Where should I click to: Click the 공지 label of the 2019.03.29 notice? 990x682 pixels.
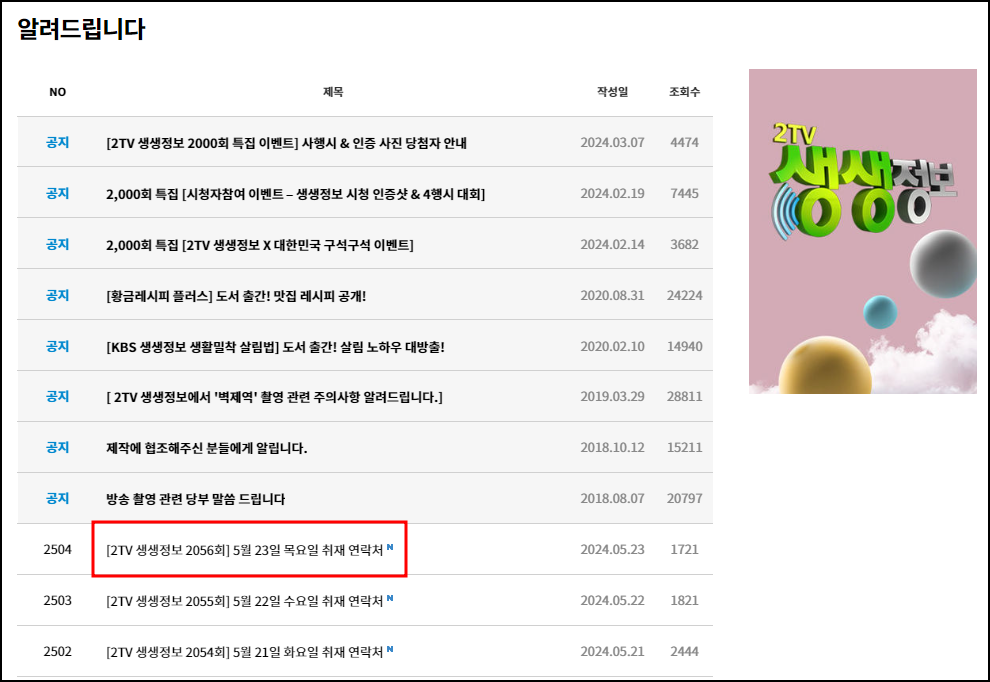coord(57,397)
